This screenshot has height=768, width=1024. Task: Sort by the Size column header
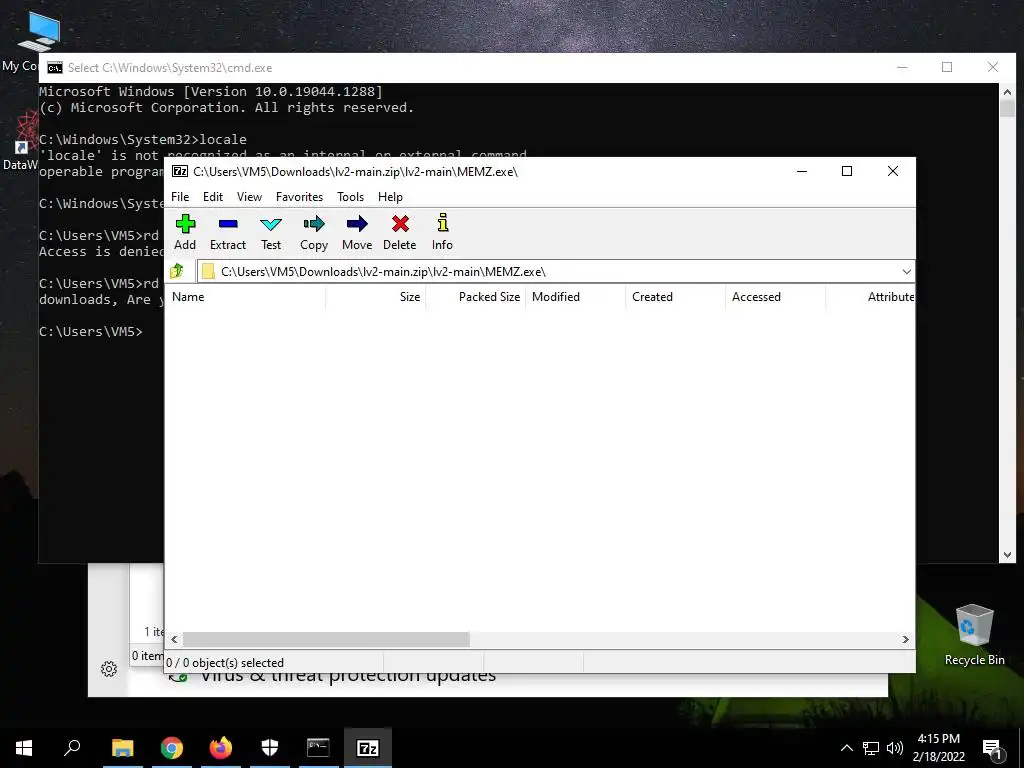376,296
